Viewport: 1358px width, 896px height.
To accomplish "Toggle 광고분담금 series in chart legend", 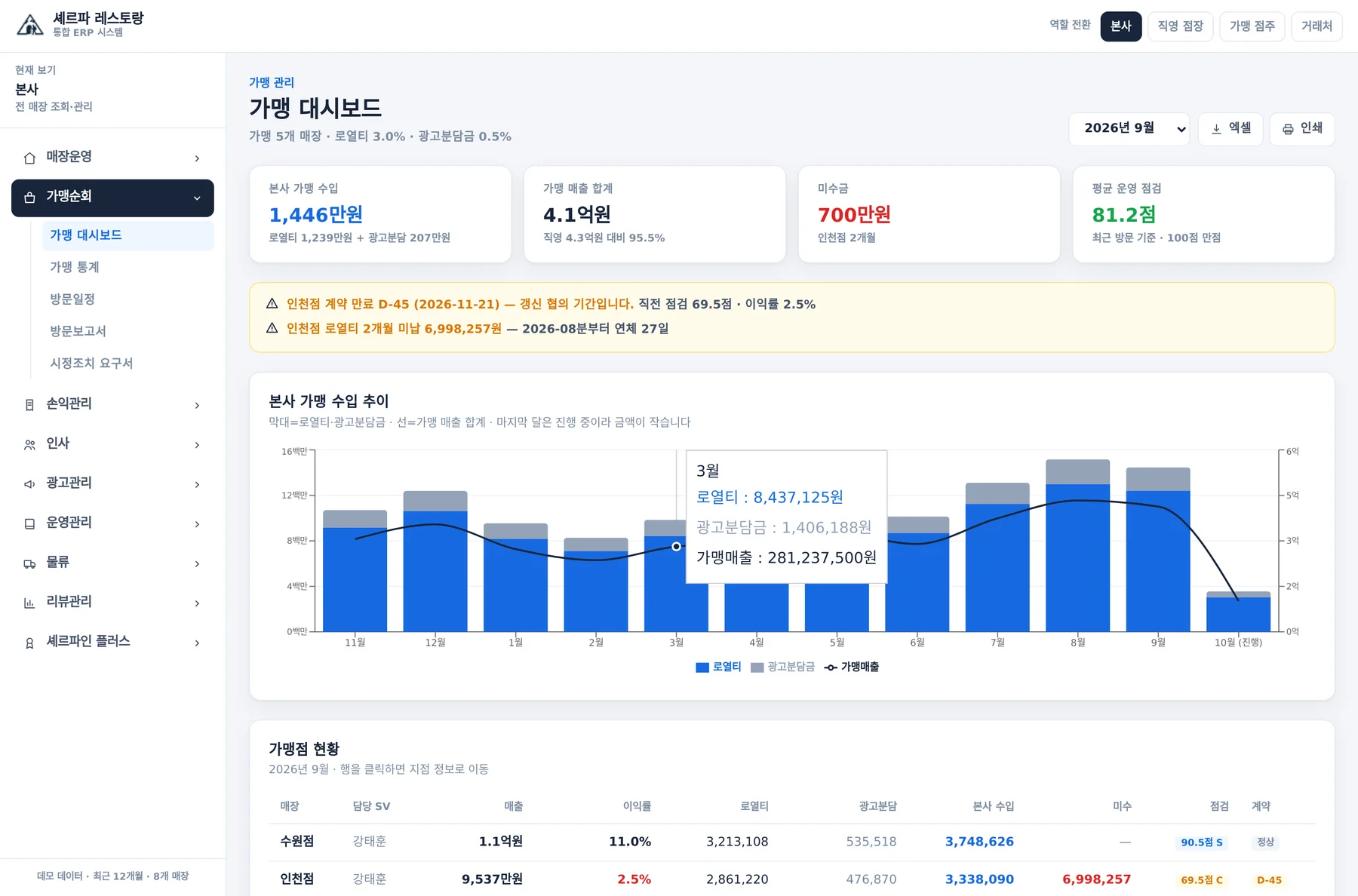I will point(782,667).
